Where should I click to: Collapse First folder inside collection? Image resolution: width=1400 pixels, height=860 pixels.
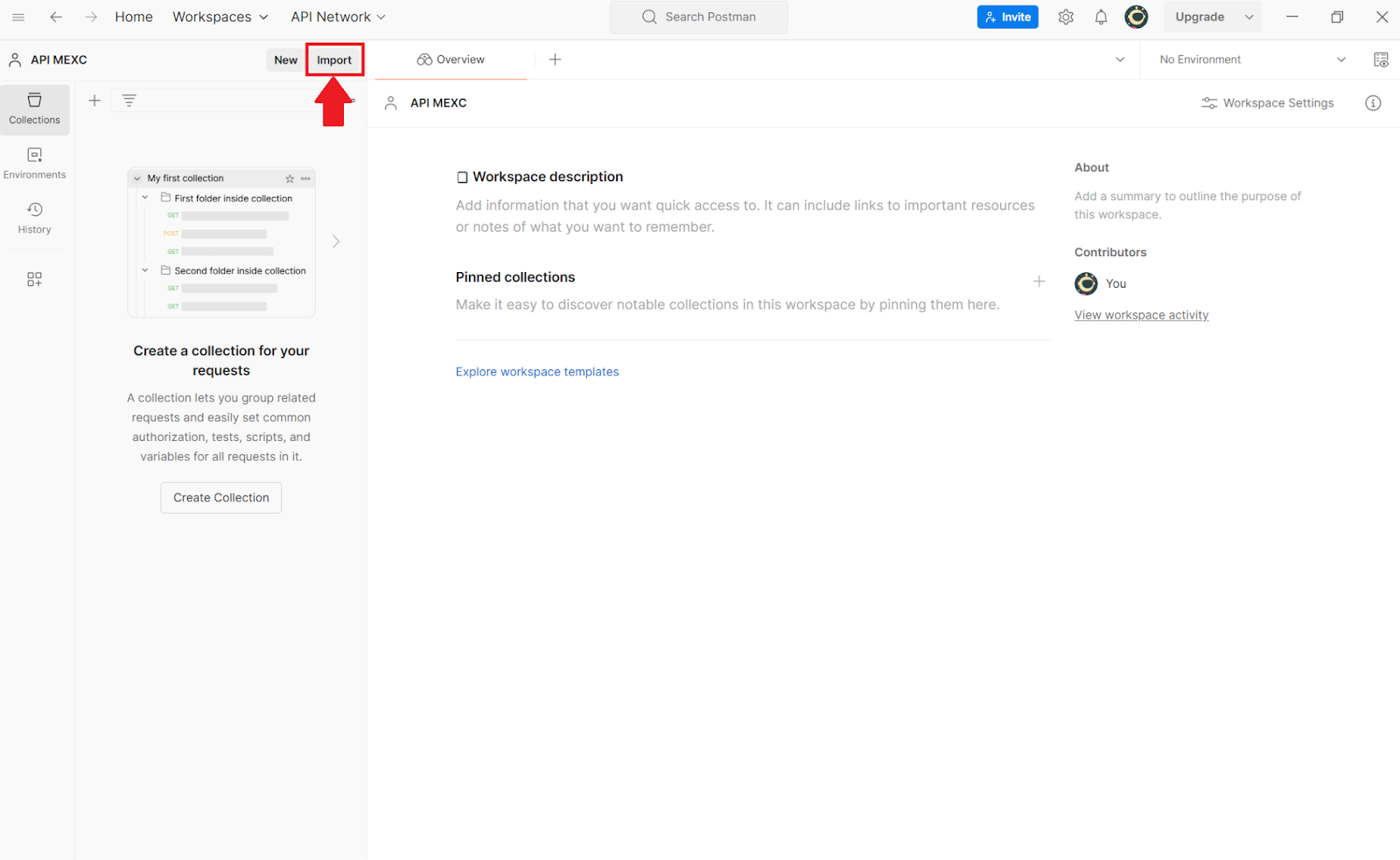point(145,198)
